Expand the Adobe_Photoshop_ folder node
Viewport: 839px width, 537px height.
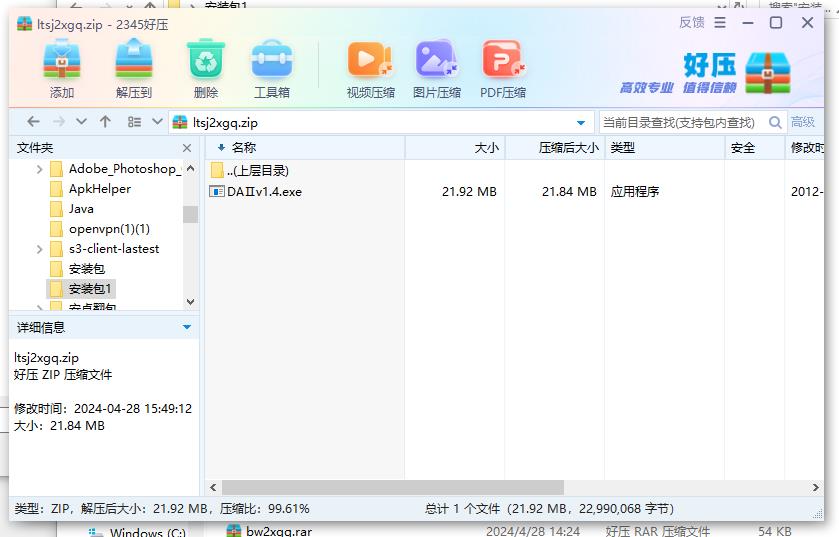[x=39, y=169]
